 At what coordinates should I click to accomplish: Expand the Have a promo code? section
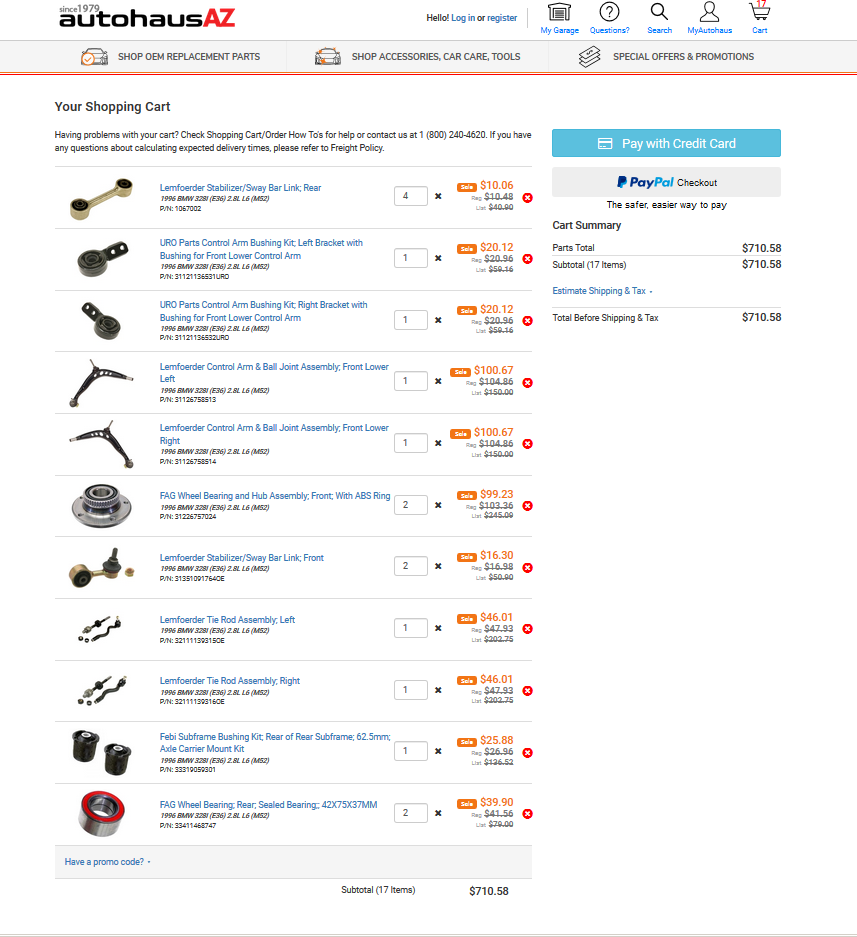point(107,862)
